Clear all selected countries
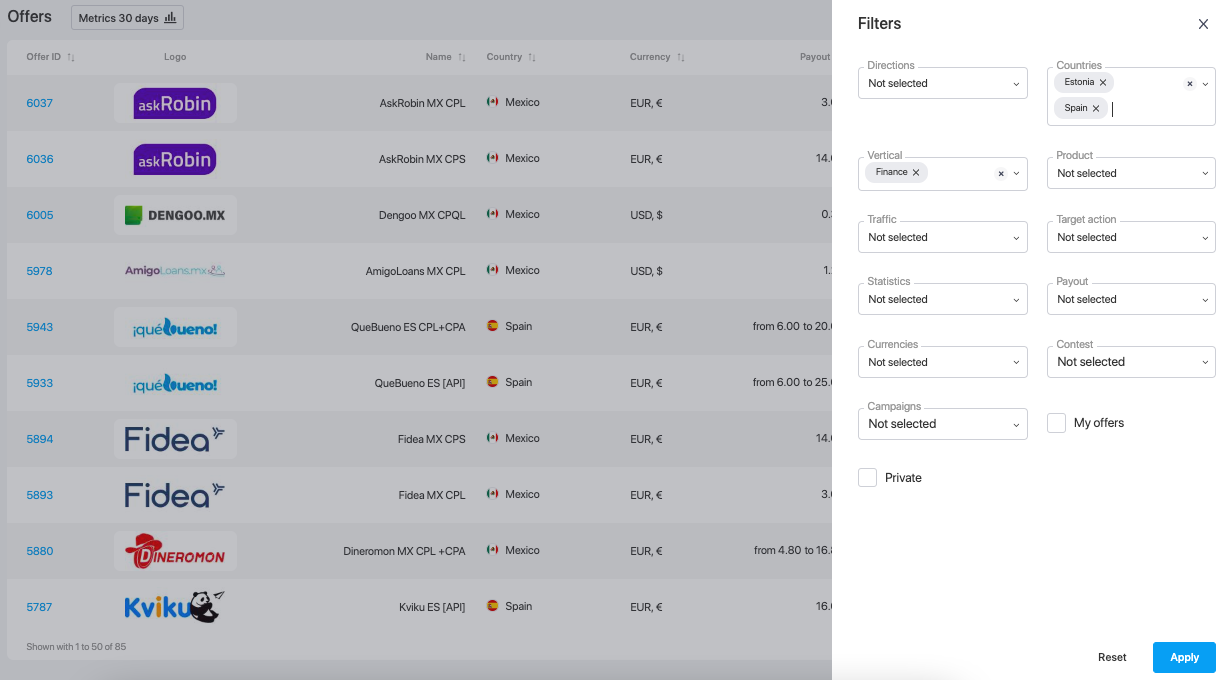This screenshot has height=680, width=1232. coord(1190,84)
